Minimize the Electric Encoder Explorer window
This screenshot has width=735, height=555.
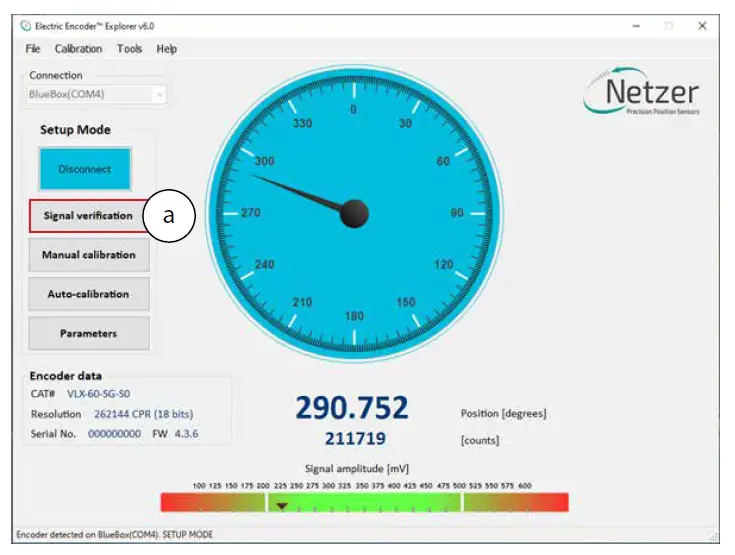pos(636,26)
